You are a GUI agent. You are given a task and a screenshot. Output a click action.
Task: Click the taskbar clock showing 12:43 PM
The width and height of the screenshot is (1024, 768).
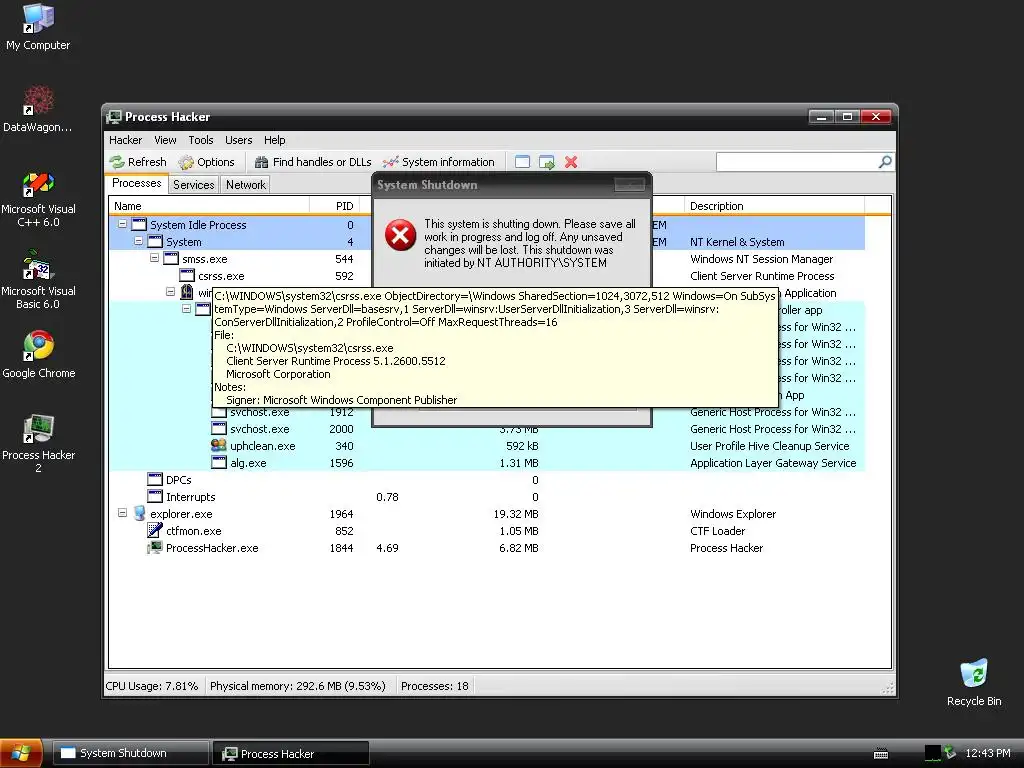(x=987, y=753)
